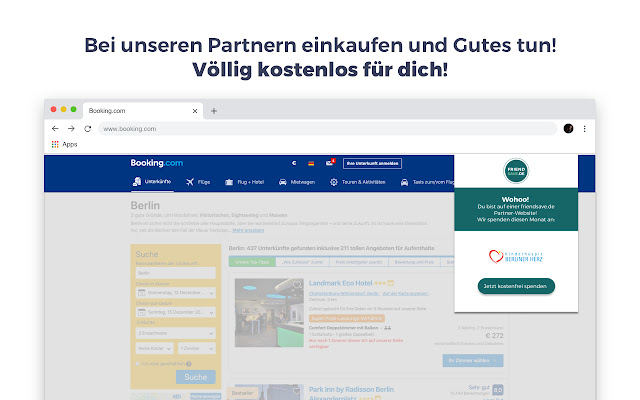Open the Keine Kinder dropdown

pyautogui.click(x=155, y=348)
